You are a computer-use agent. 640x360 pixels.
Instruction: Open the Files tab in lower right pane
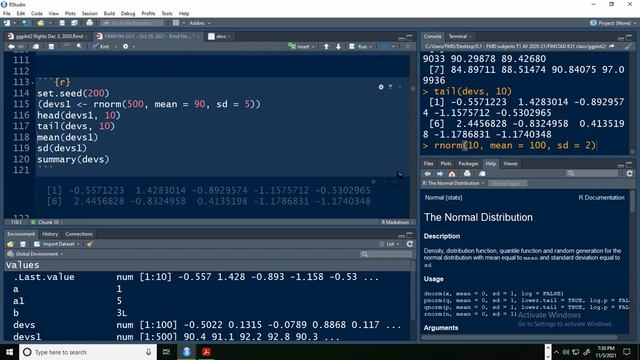coord(428,164)
